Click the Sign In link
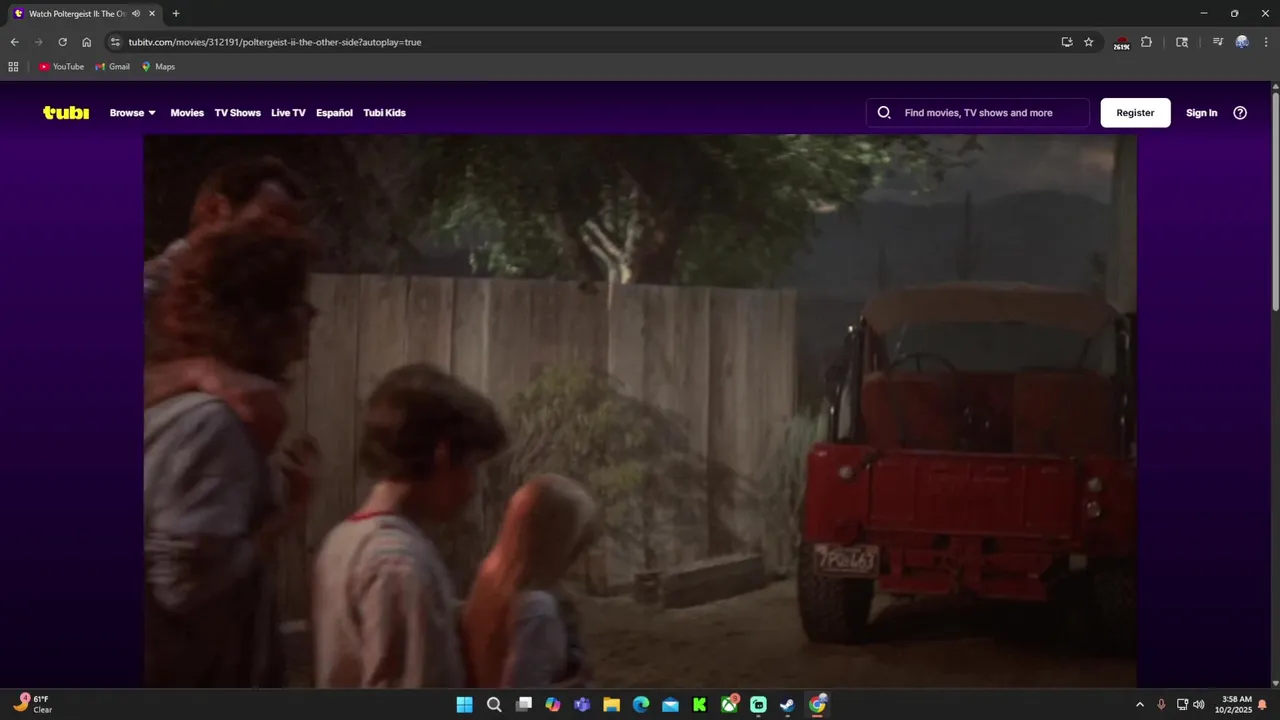Image resolution: width=1280 pixels, height=720 pixels. (x=1201, y=113)
